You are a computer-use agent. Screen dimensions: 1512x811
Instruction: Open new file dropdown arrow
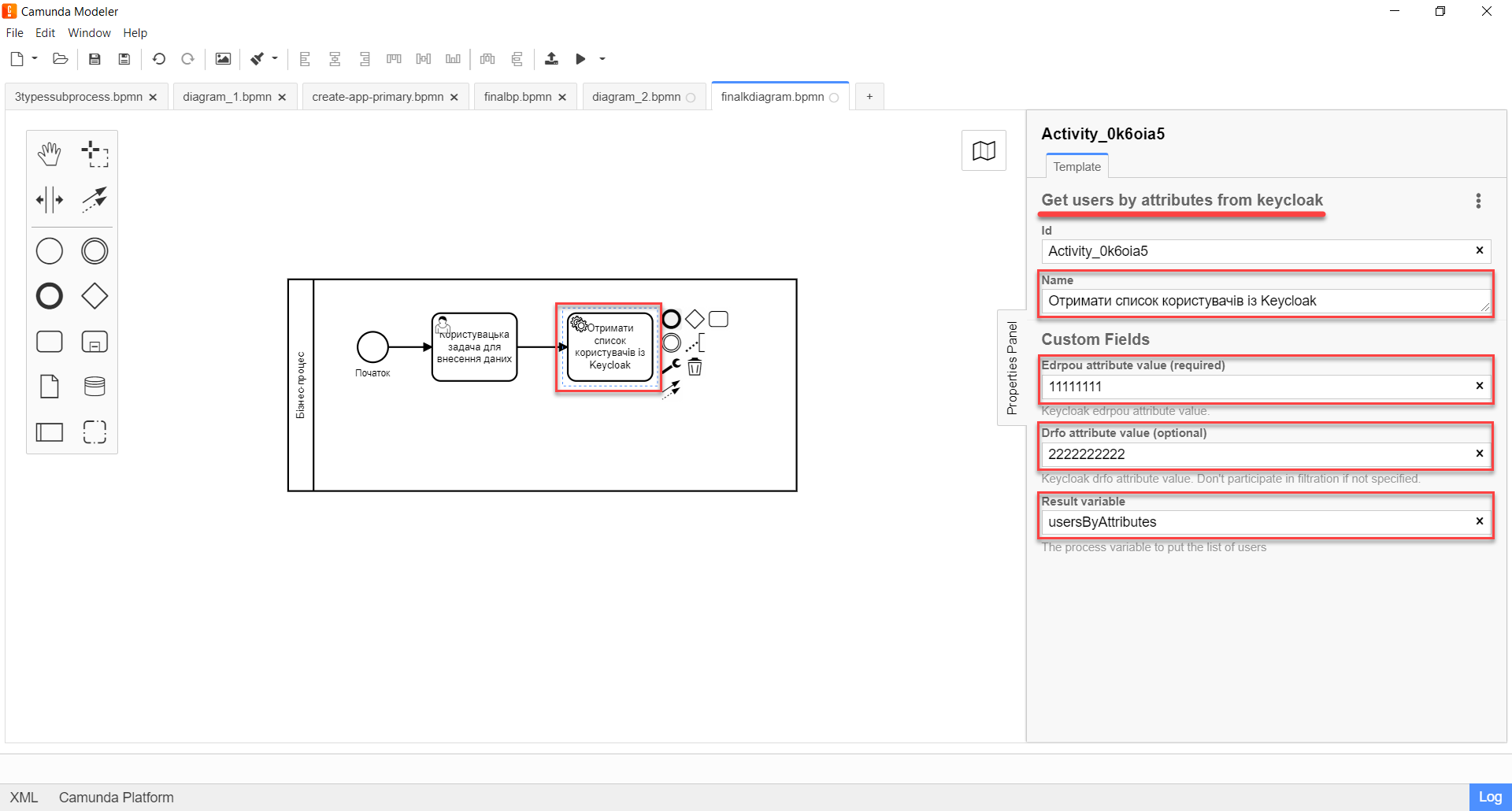(x=35, y=59)
